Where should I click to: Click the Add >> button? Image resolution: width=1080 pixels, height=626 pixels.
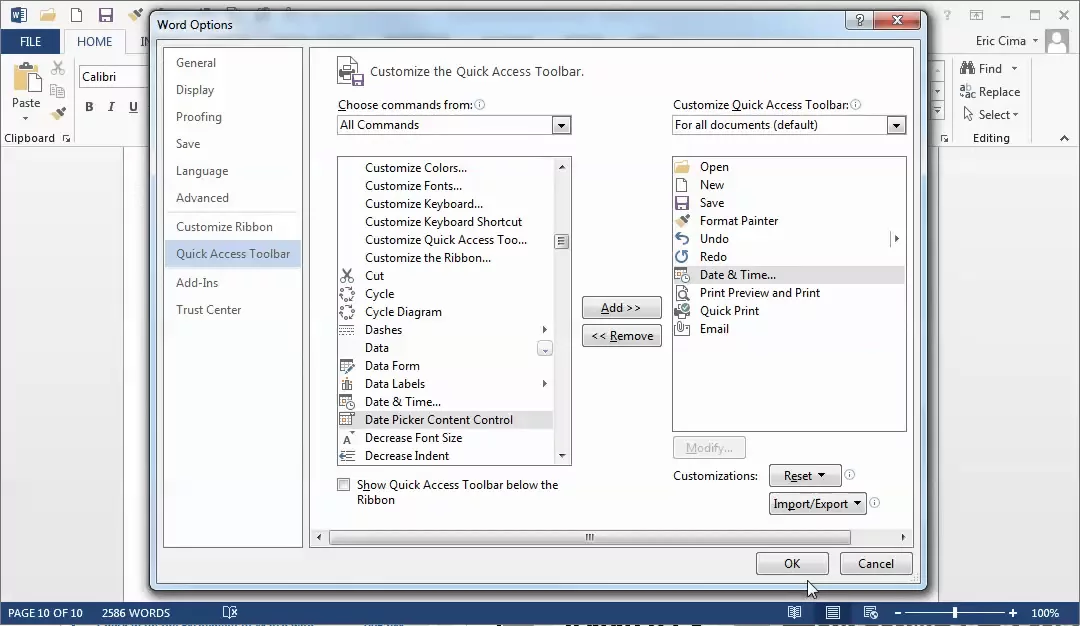(x=621, y=308)
